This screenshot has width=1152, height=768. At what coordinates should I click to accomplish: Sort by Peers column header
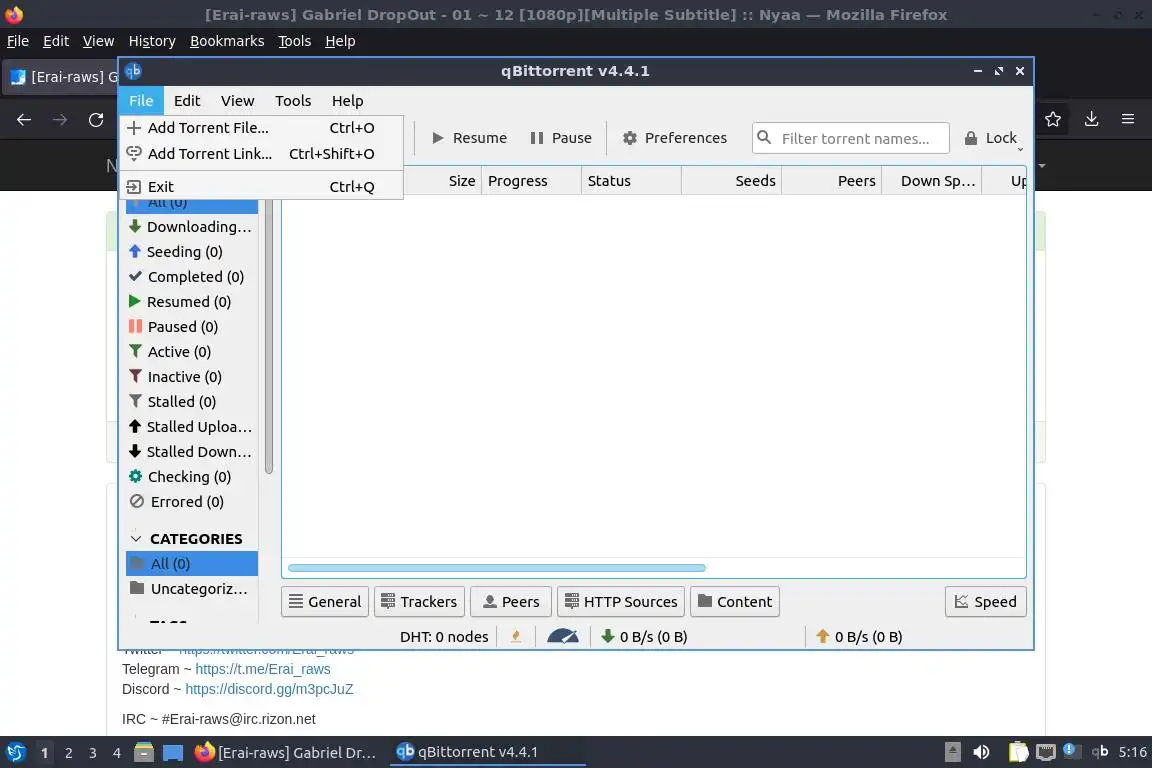tap(831, 181)
